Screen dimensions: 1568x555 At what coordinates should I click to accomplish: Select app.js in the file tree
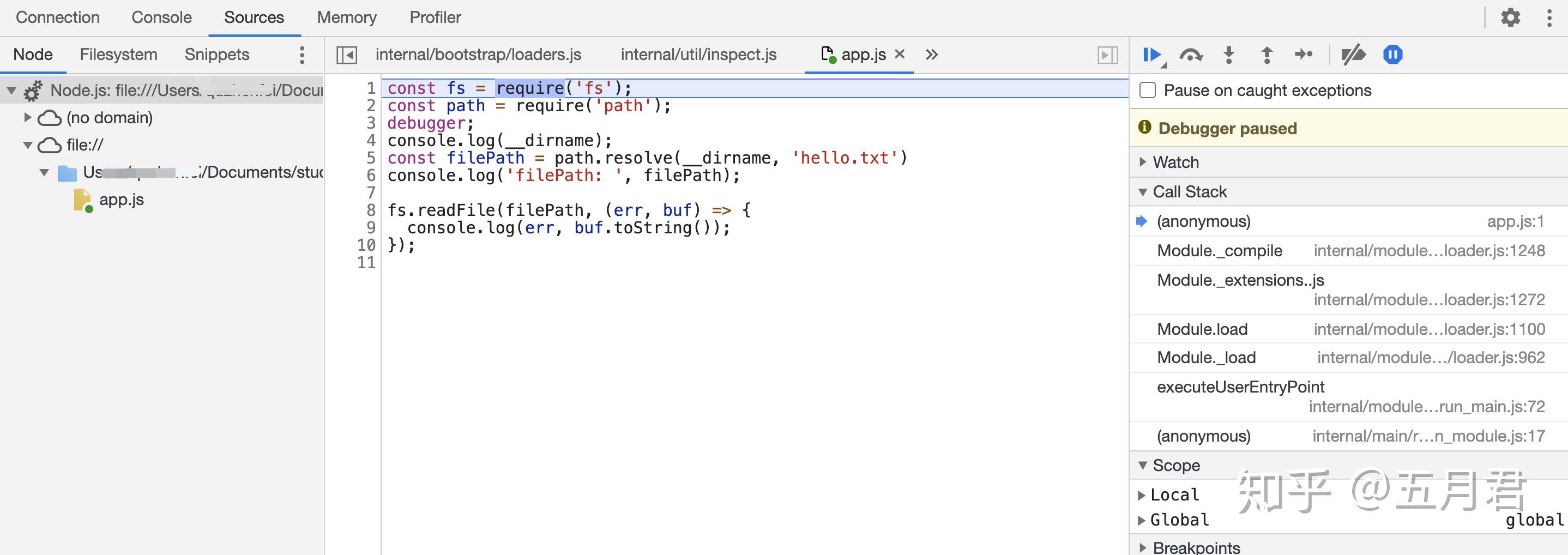click(x=122, y=199)
